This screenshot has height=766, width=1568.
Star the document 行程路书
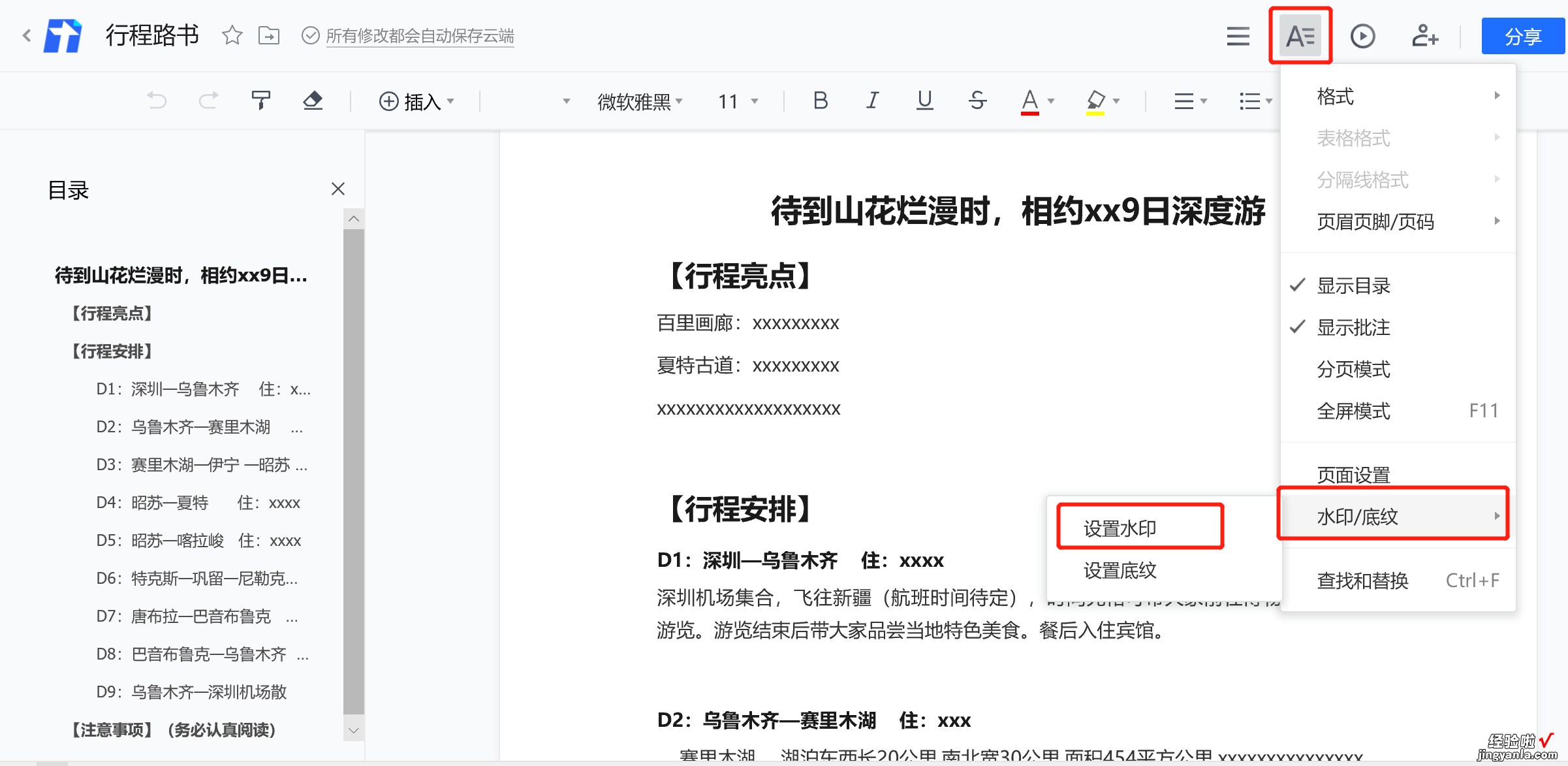point(232,35)
